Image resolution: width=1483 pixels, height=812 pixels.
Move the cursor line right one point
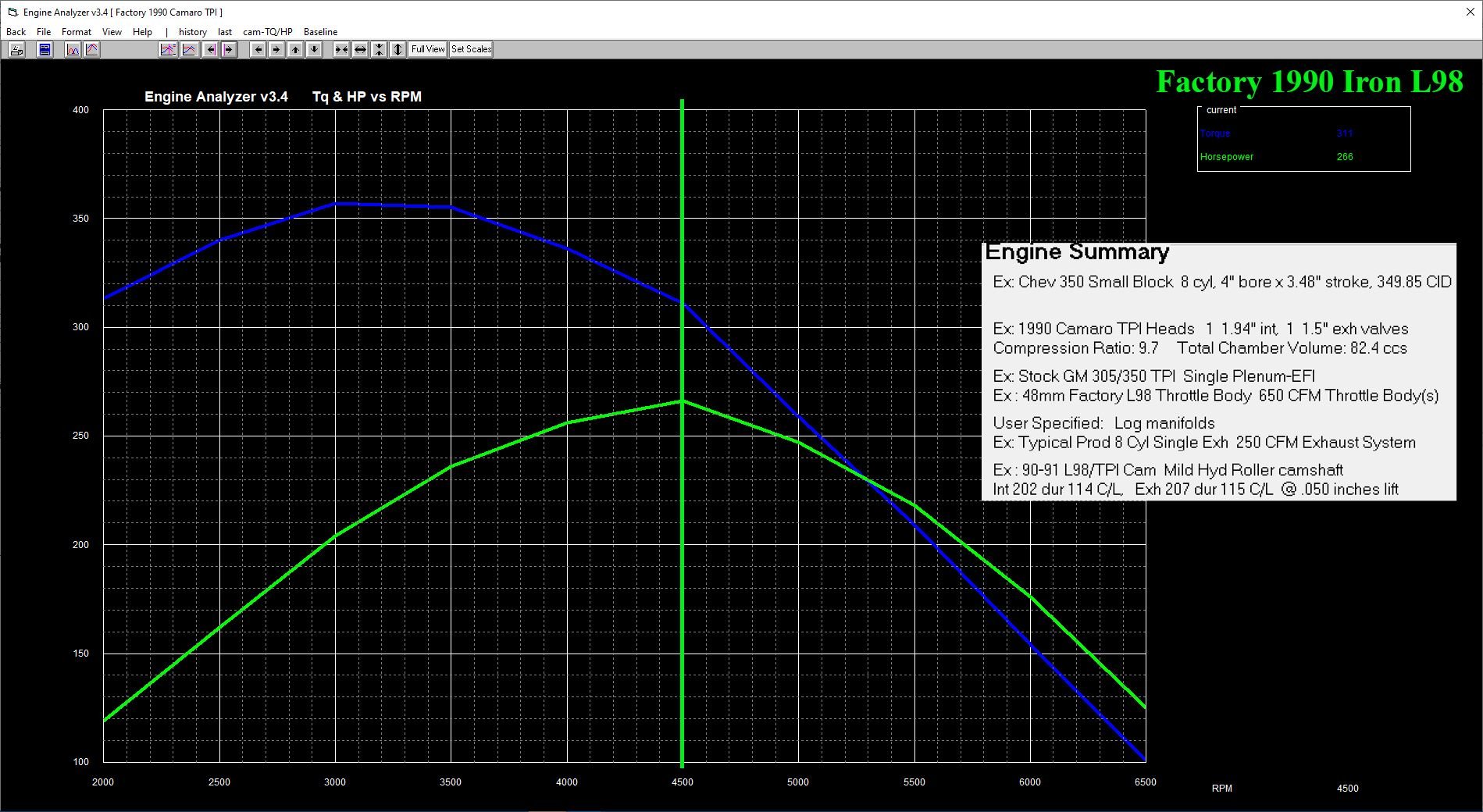pyautogui.click(x=229, y=49)
